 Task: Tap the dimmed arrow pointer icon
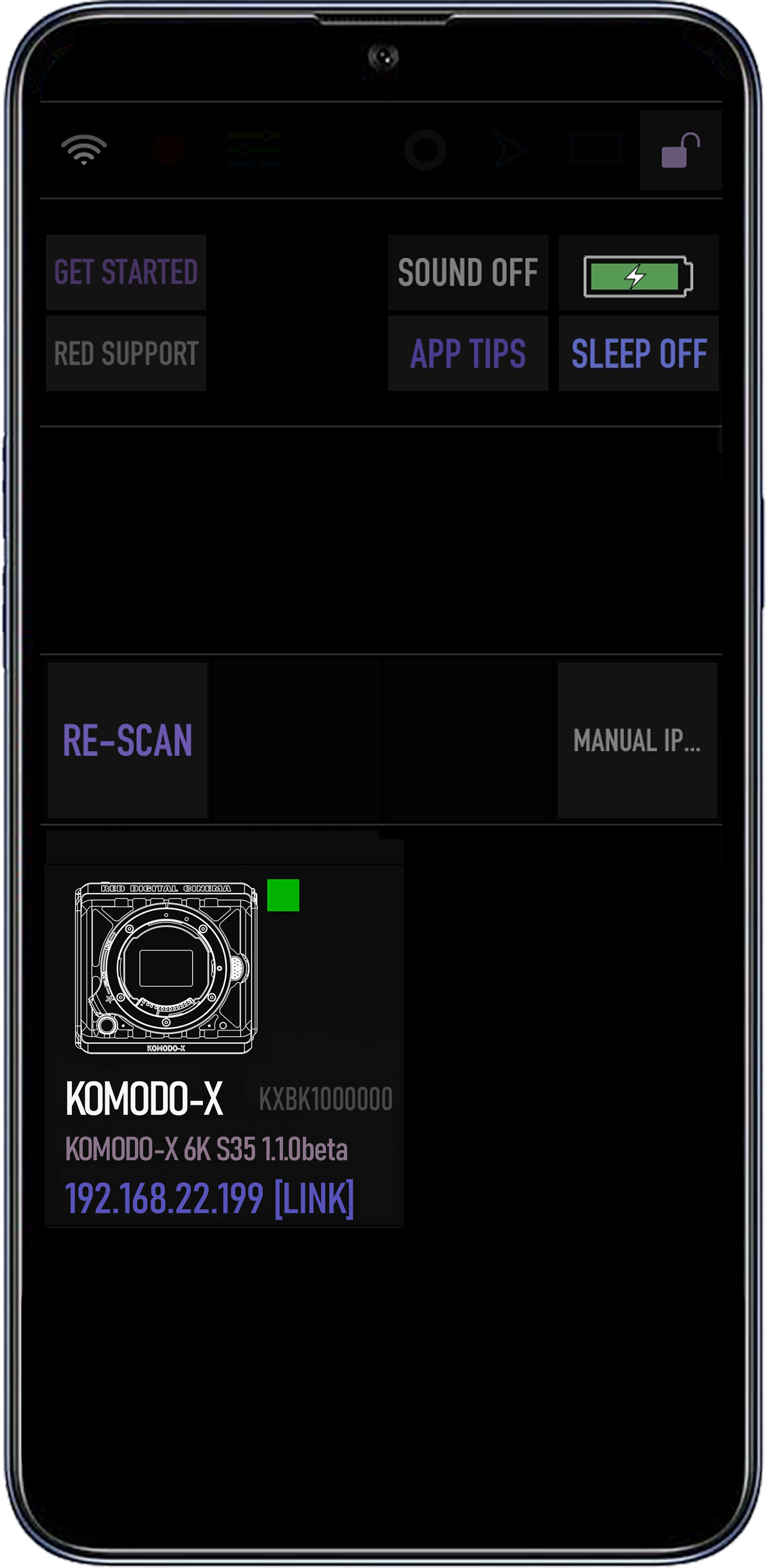(509, 150)
